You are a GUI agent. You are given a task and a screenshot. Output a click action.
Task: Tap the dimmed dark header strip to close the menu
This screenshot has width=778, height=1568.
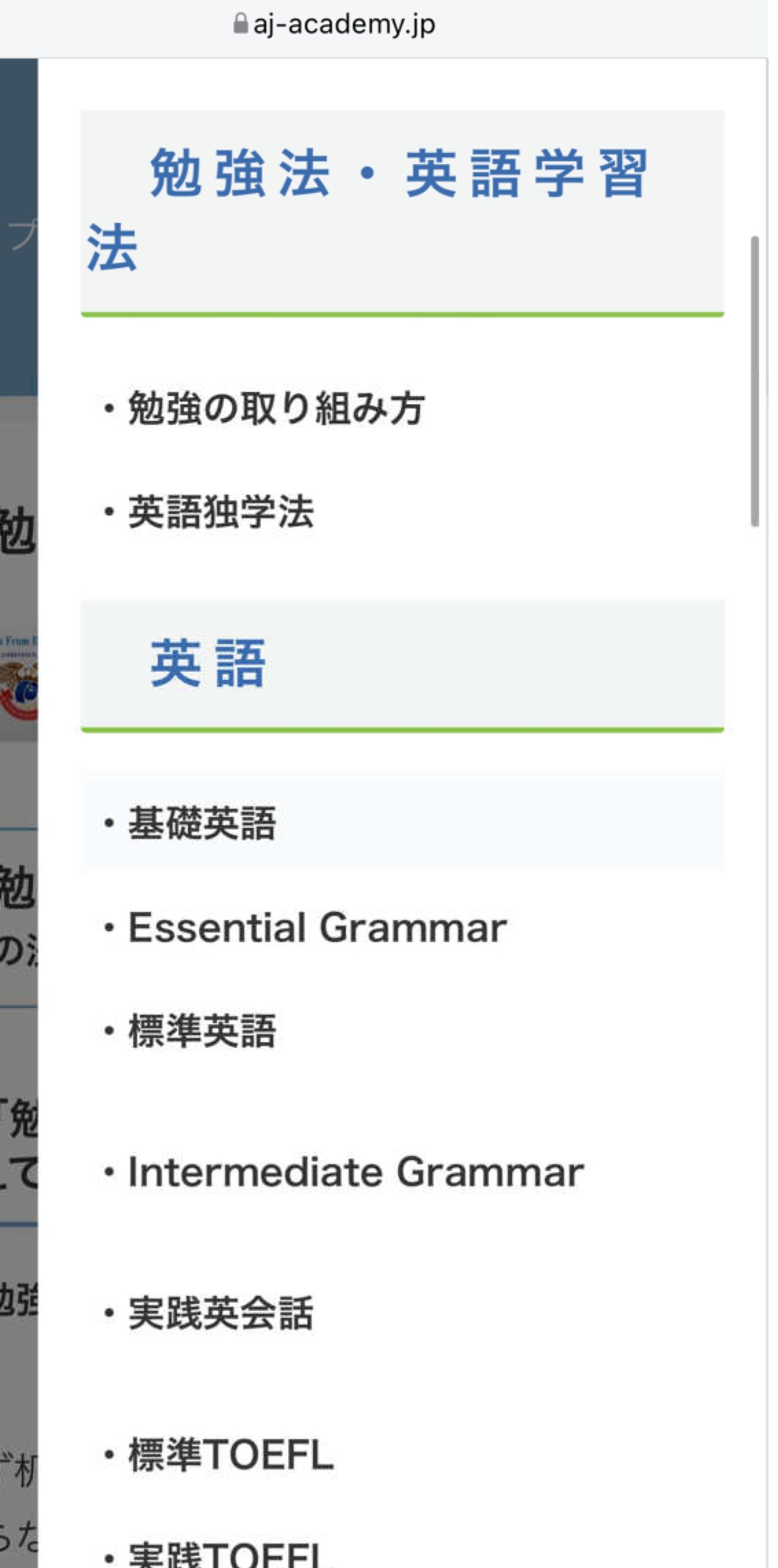tap(18, 227)
